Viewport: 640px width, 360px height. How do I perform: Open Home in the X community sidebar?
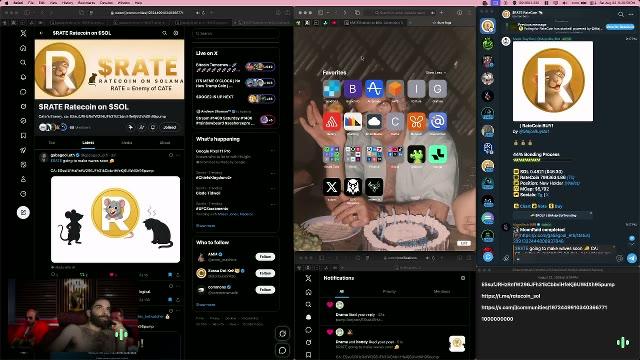(23, 48)
